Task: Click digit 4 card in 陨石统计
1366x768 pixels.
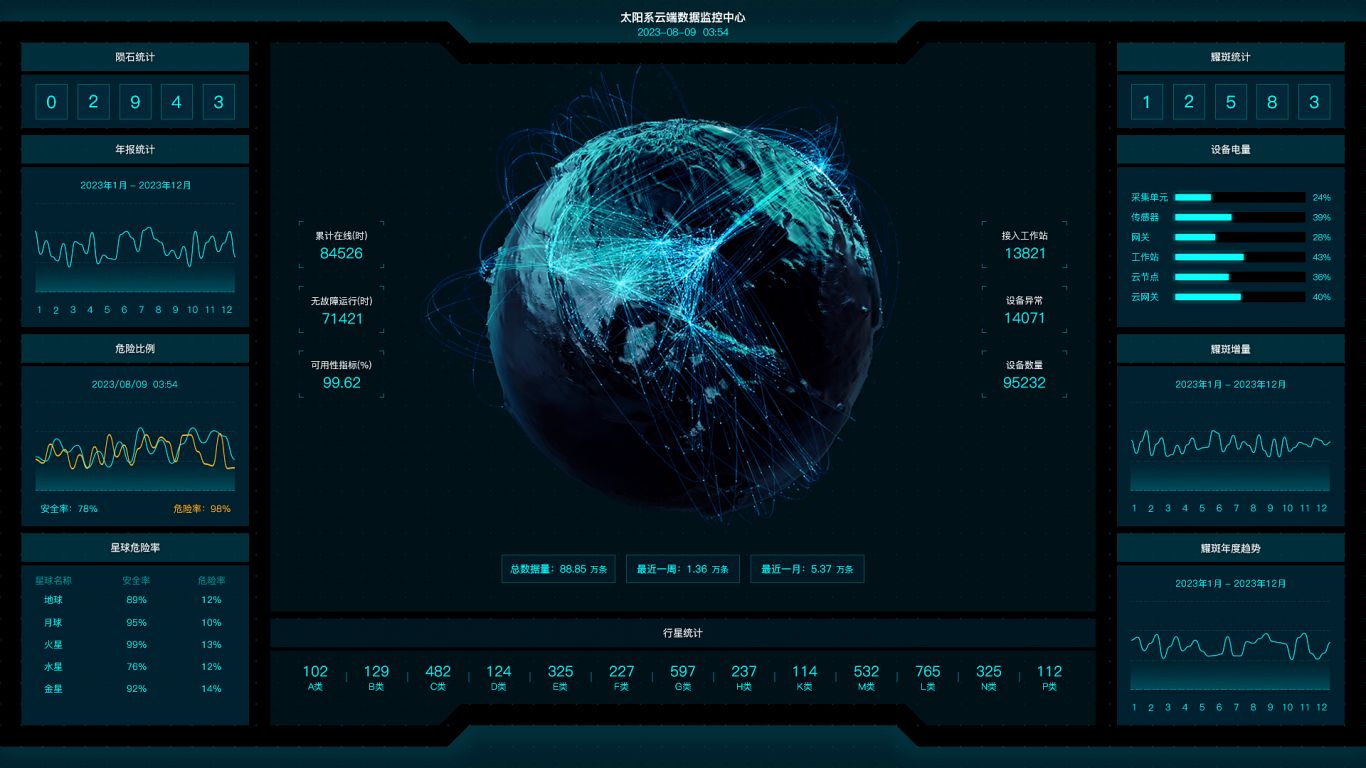Action: click(x=177, y=102)
